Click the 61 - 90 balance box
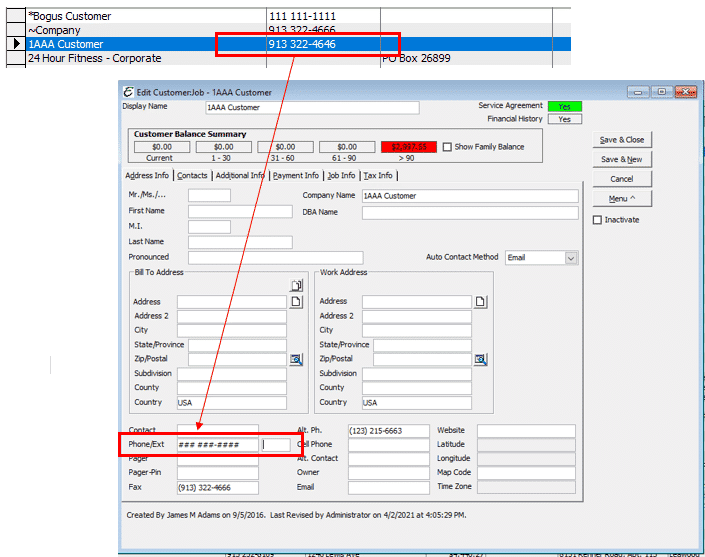The image size is (705, 557). pos(347,147)
